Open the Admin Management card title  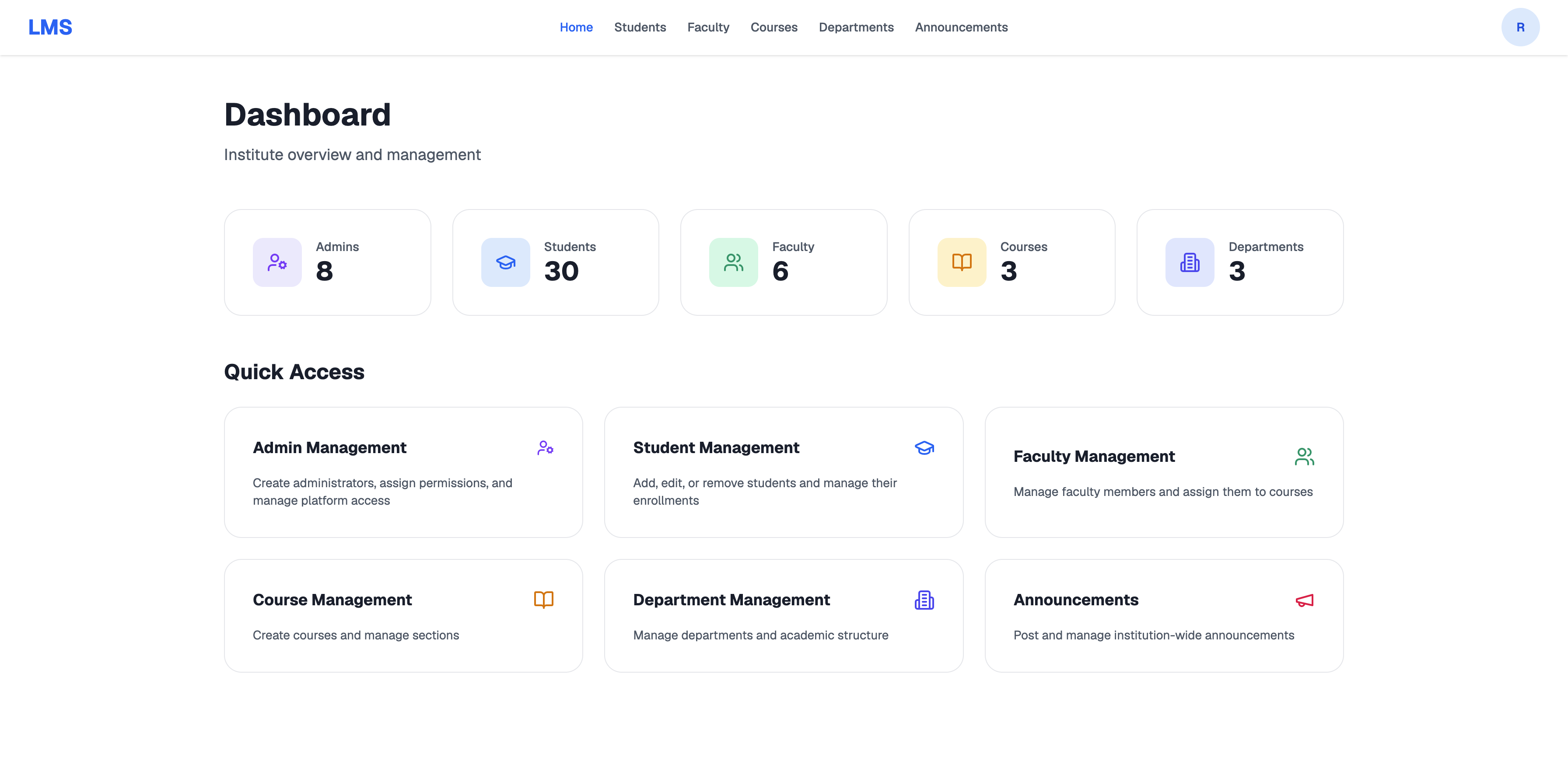(329, 448)
